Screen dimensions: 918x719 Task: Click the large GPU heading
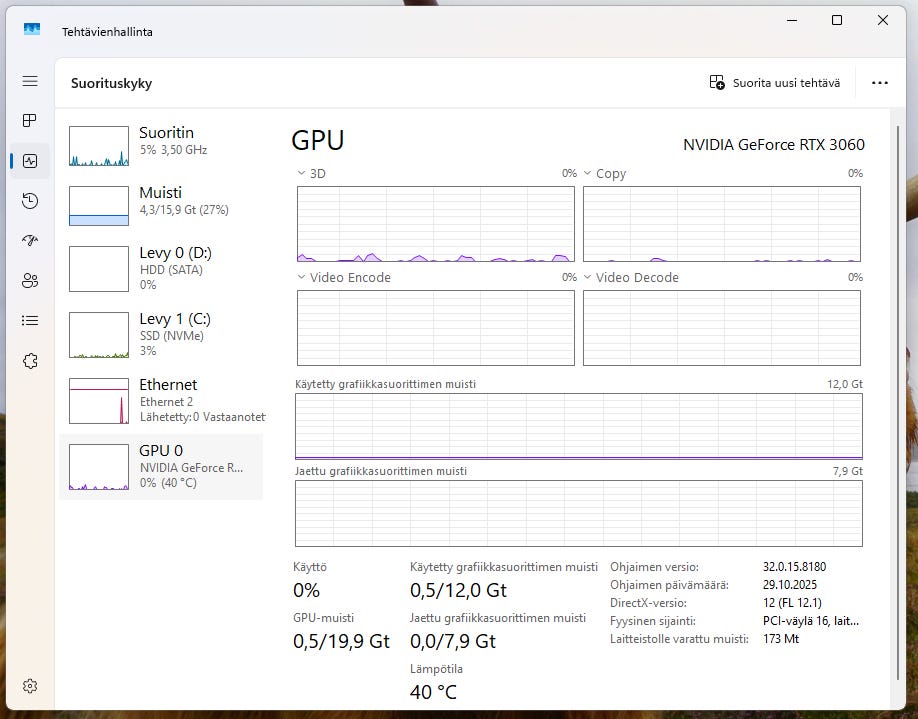coord(317,141)
